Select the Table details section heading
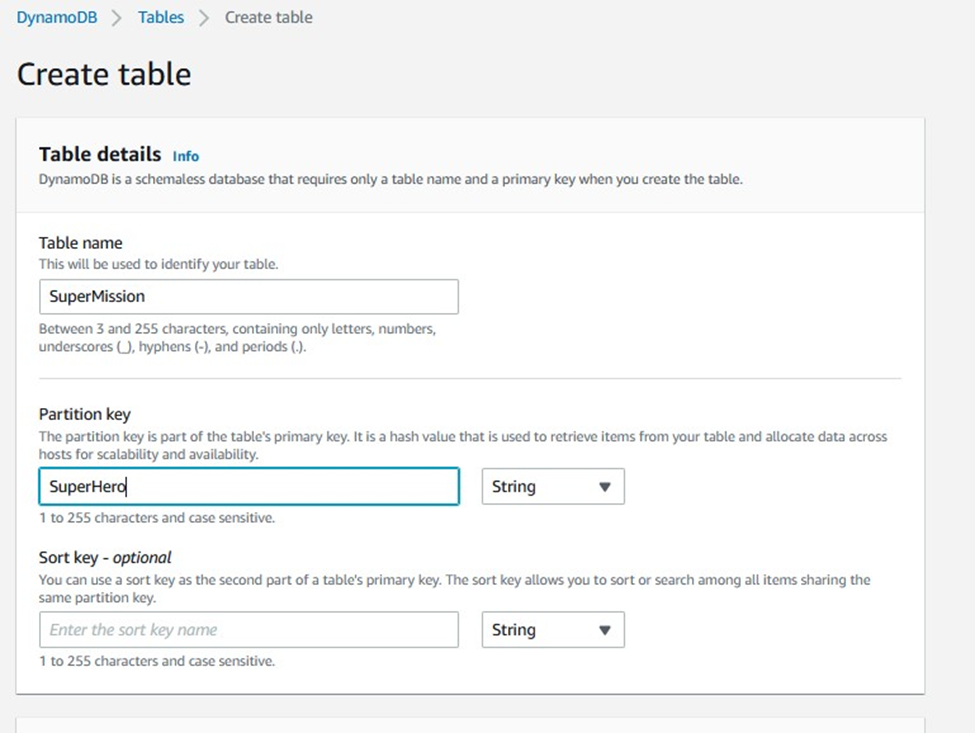 tap(99, 154)
